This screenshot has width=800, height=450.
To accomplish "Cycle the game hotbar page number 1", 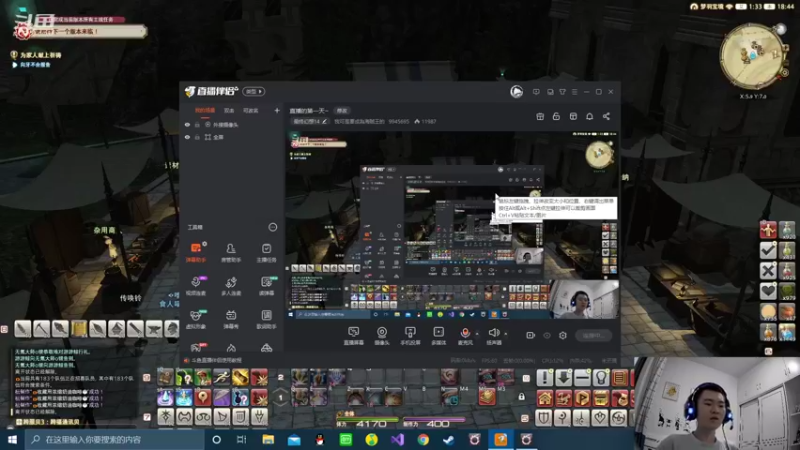I will tap(280, 397).
